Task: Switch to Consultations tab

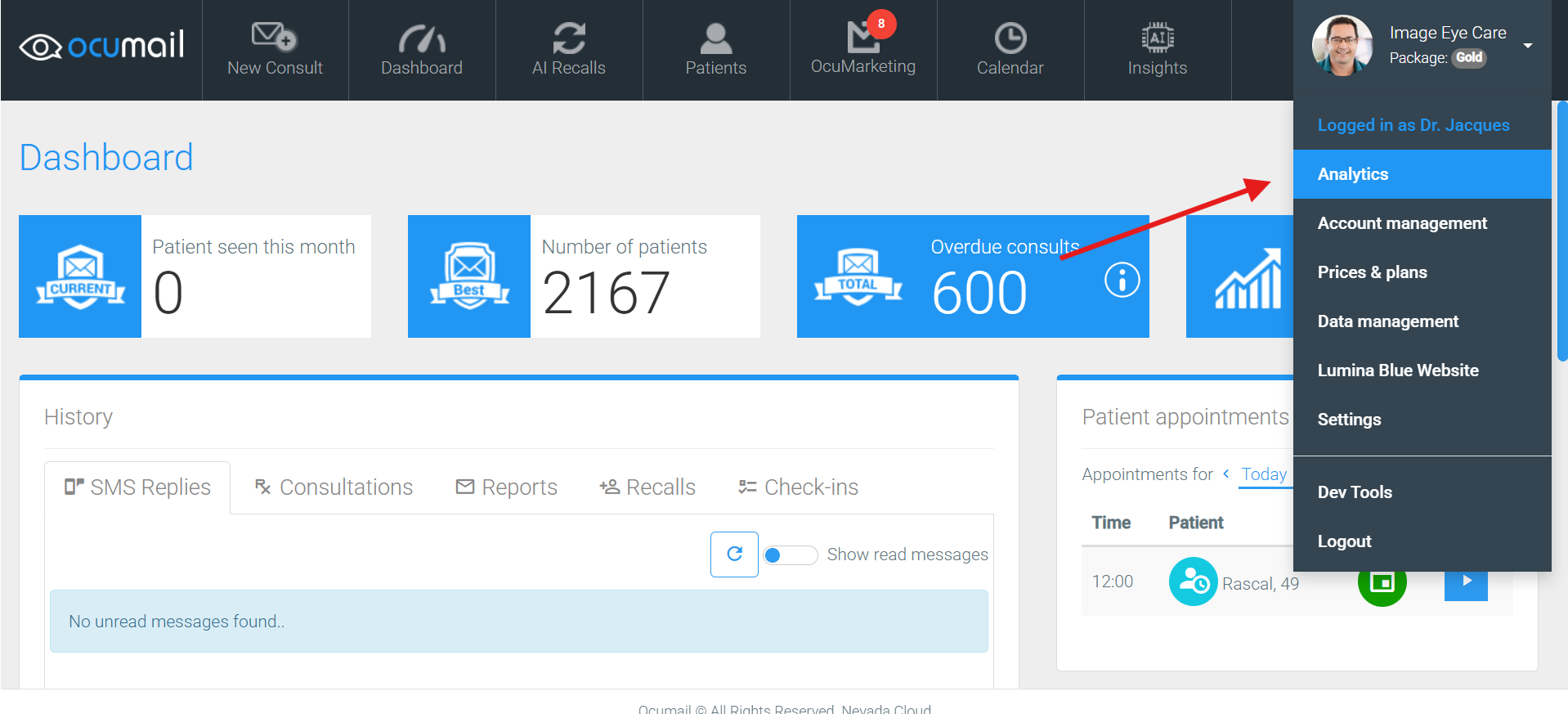Action: 334,487
